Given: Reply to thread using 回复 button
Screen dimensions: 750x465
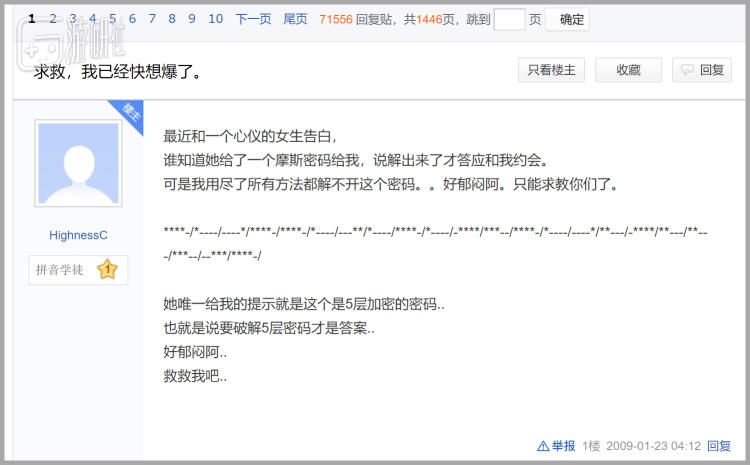Looking at the screenshot, I should pyautogui.click(x=702, y=70).
